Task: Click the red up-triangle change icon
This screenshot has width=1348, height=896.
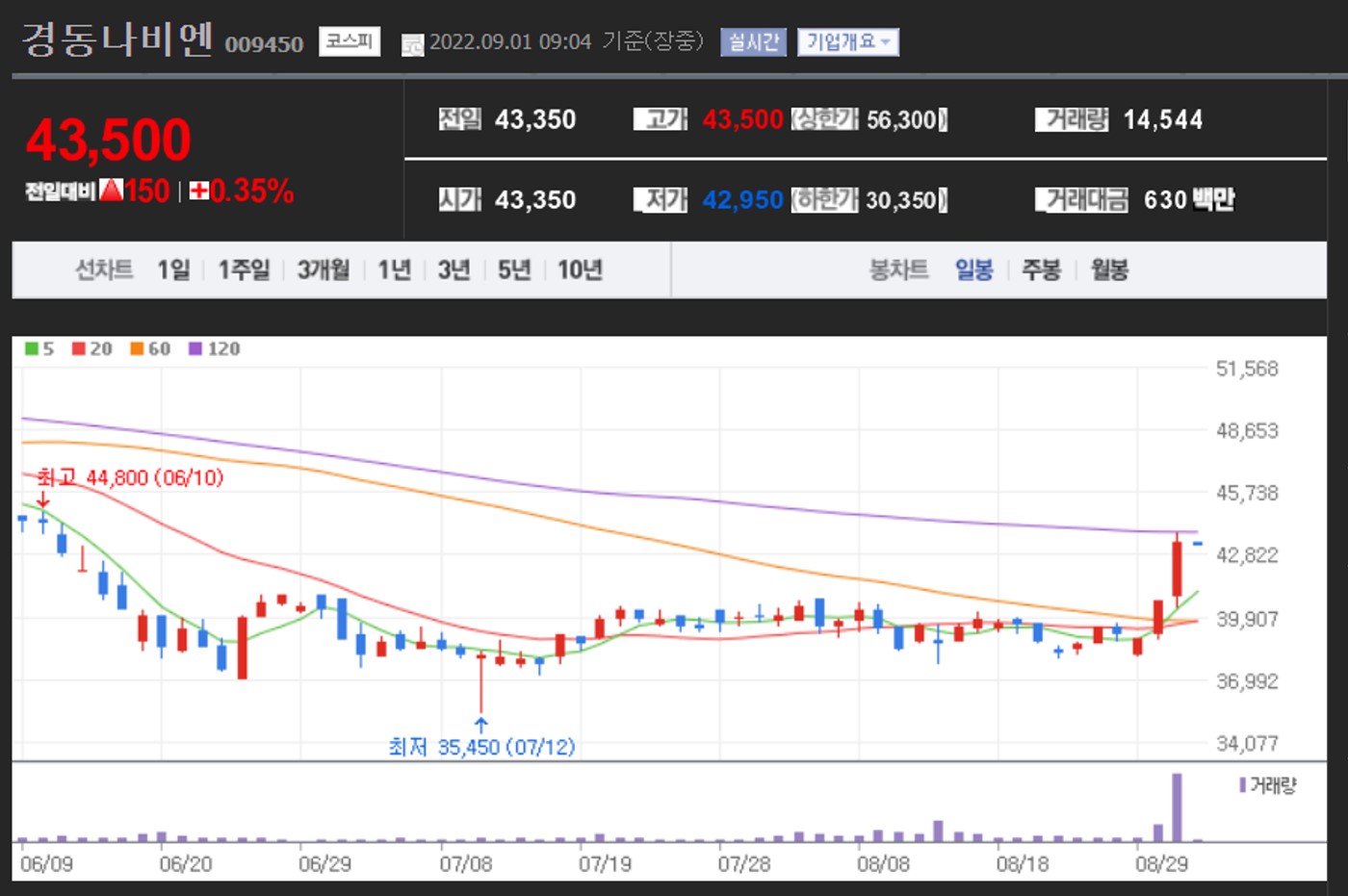Action: pyautogui.click(x=111, y=190)
